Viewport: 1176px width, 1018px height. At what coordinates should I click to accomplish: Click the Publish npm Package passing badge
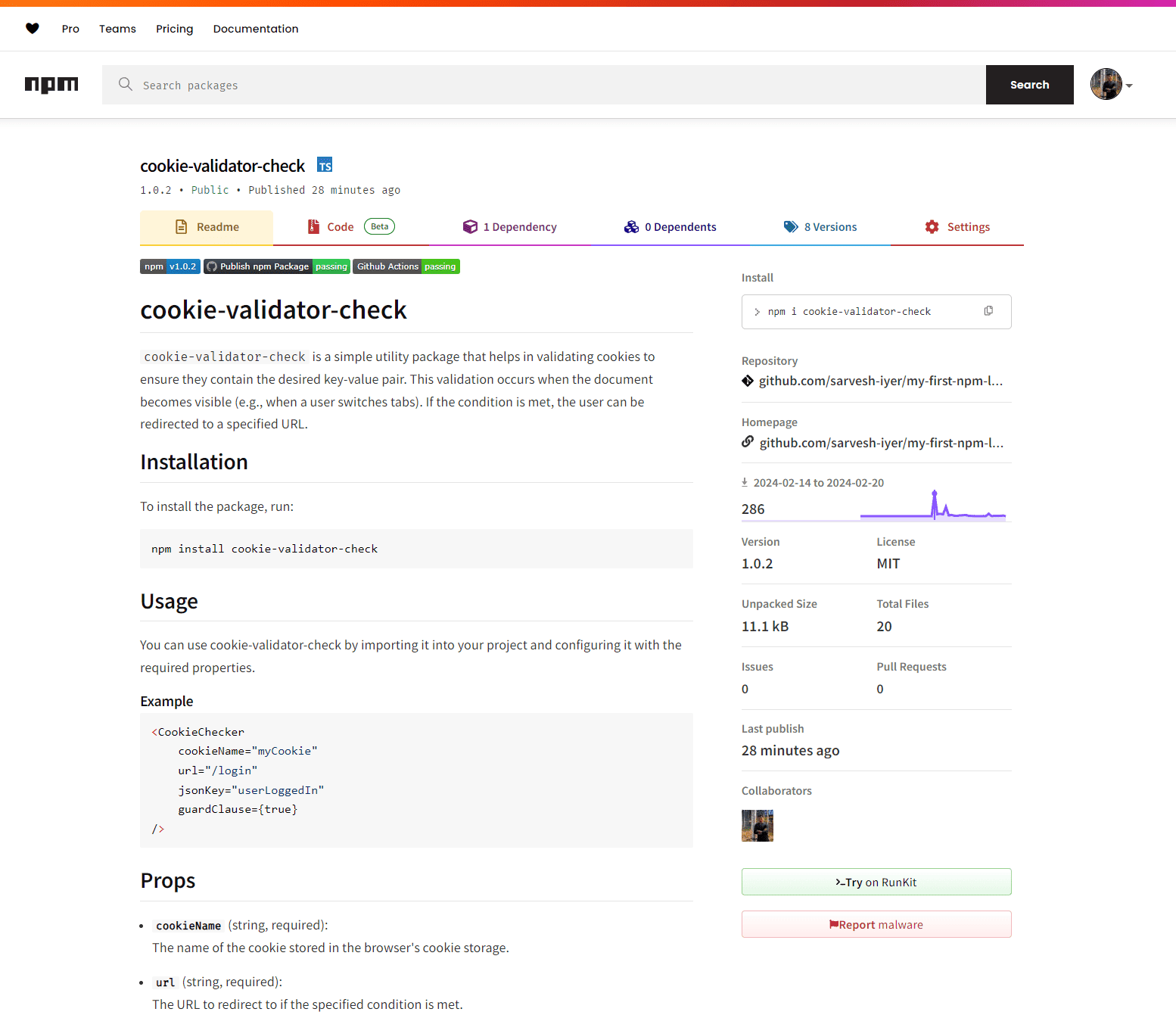pos(277,266)
